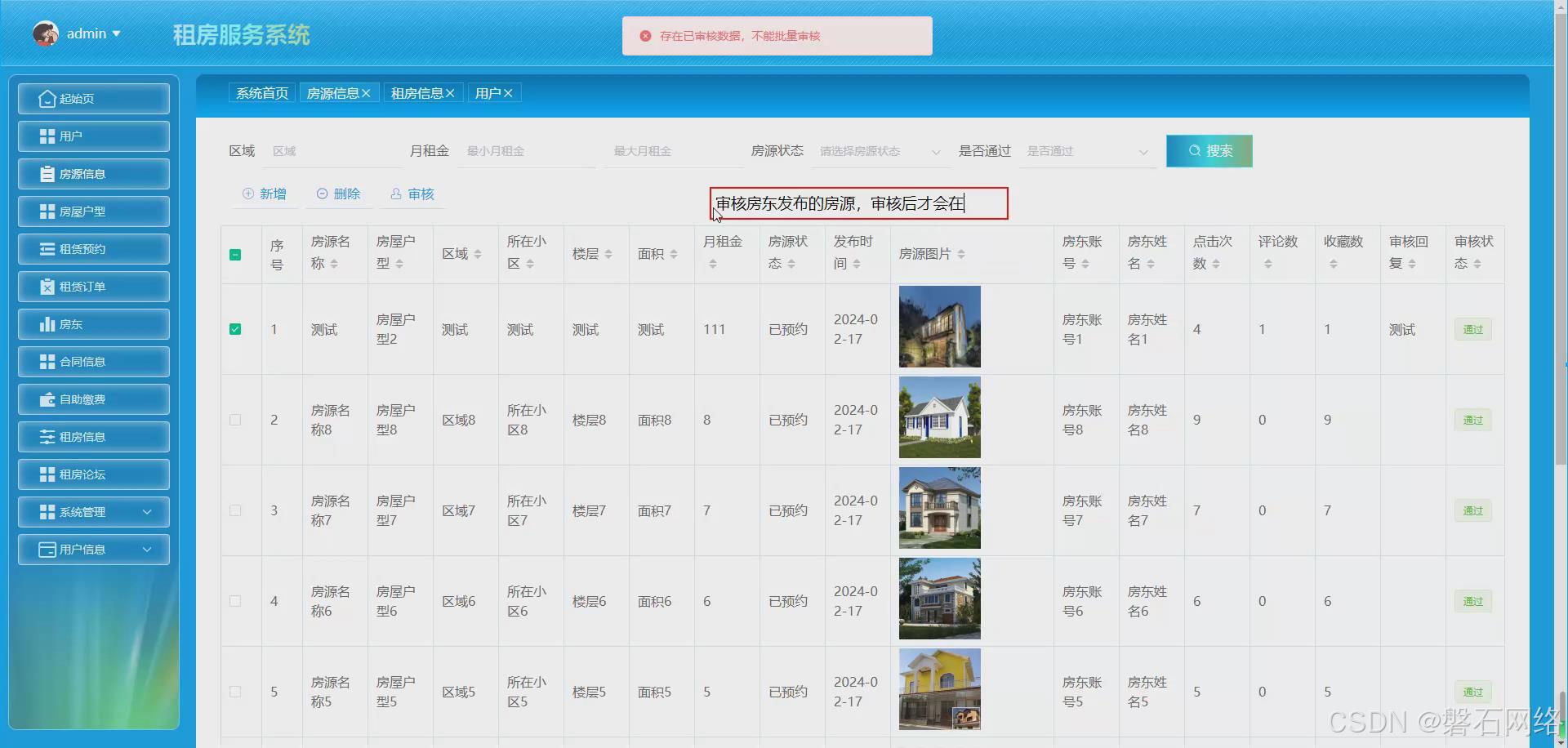Sort by the 面积 column

pos(674,254)
